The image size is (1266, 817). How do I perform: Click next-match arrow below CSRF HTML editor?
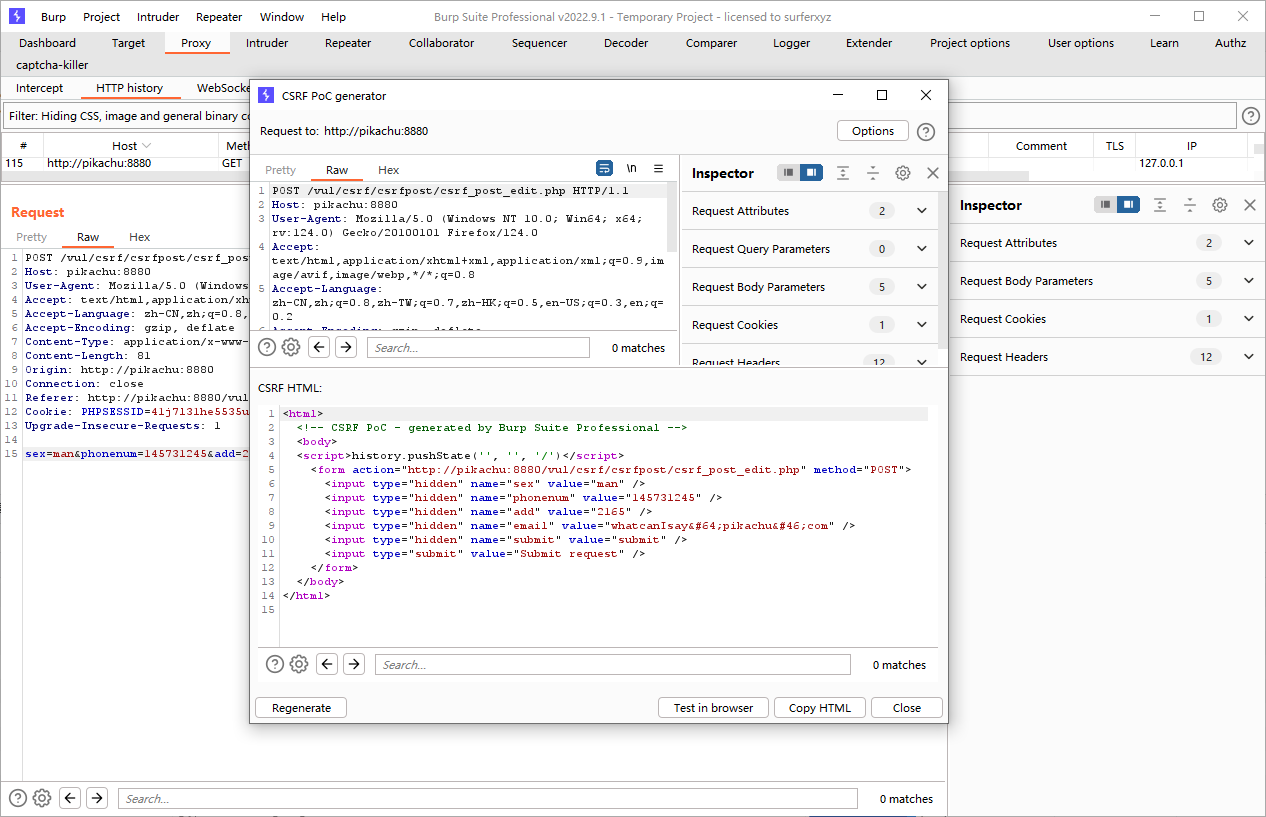pyautogui.click(x=354, y=664)
